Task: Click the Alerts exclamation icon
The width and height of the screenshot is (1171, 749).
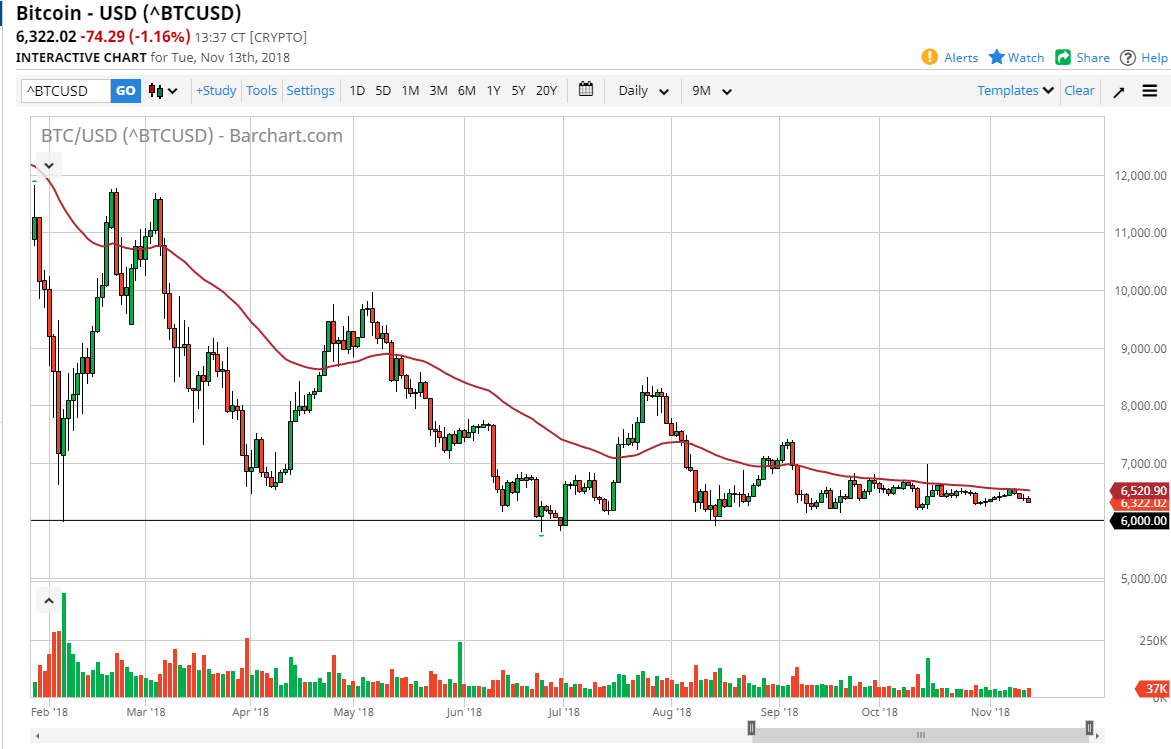Action: (x=930, y=57)
